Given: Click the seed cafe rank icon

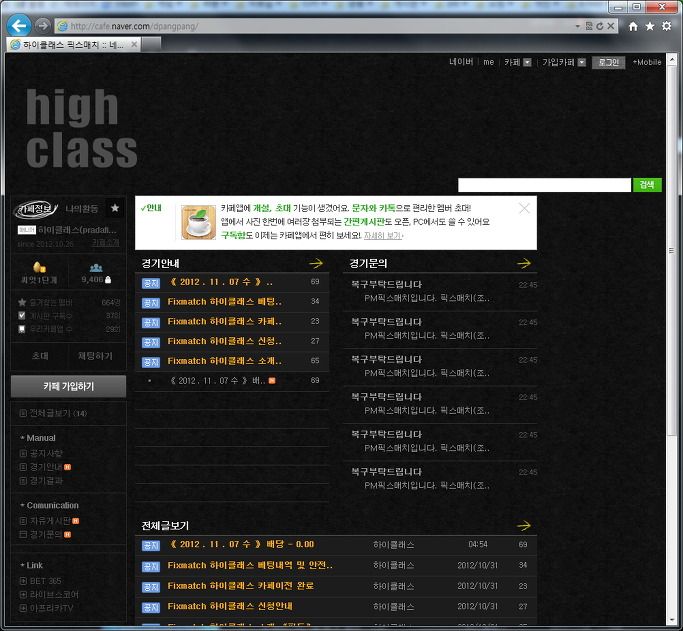Looking at the screenshot, I should (x=39, y=267).
